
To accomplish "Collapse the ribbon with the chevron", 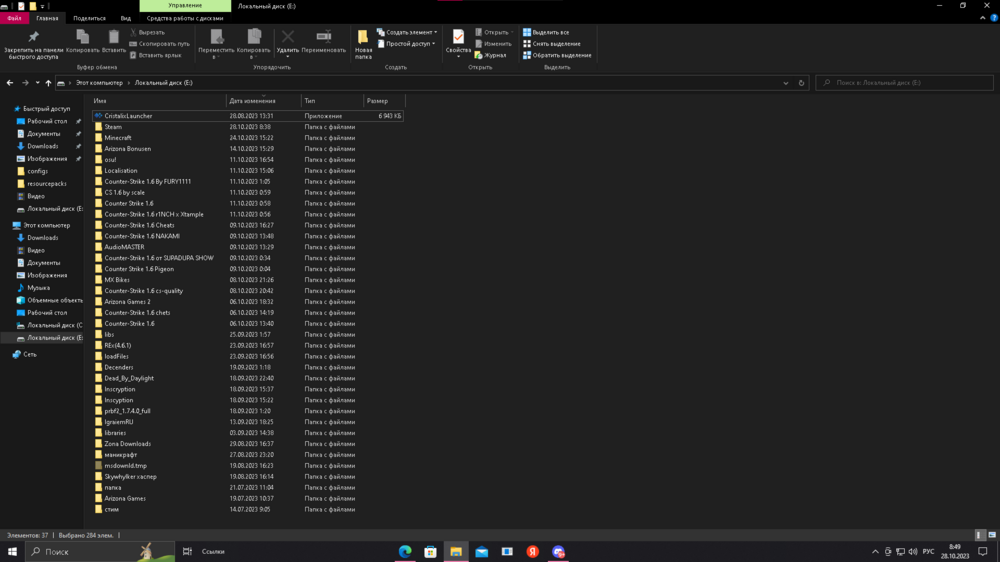I will 982,18.
